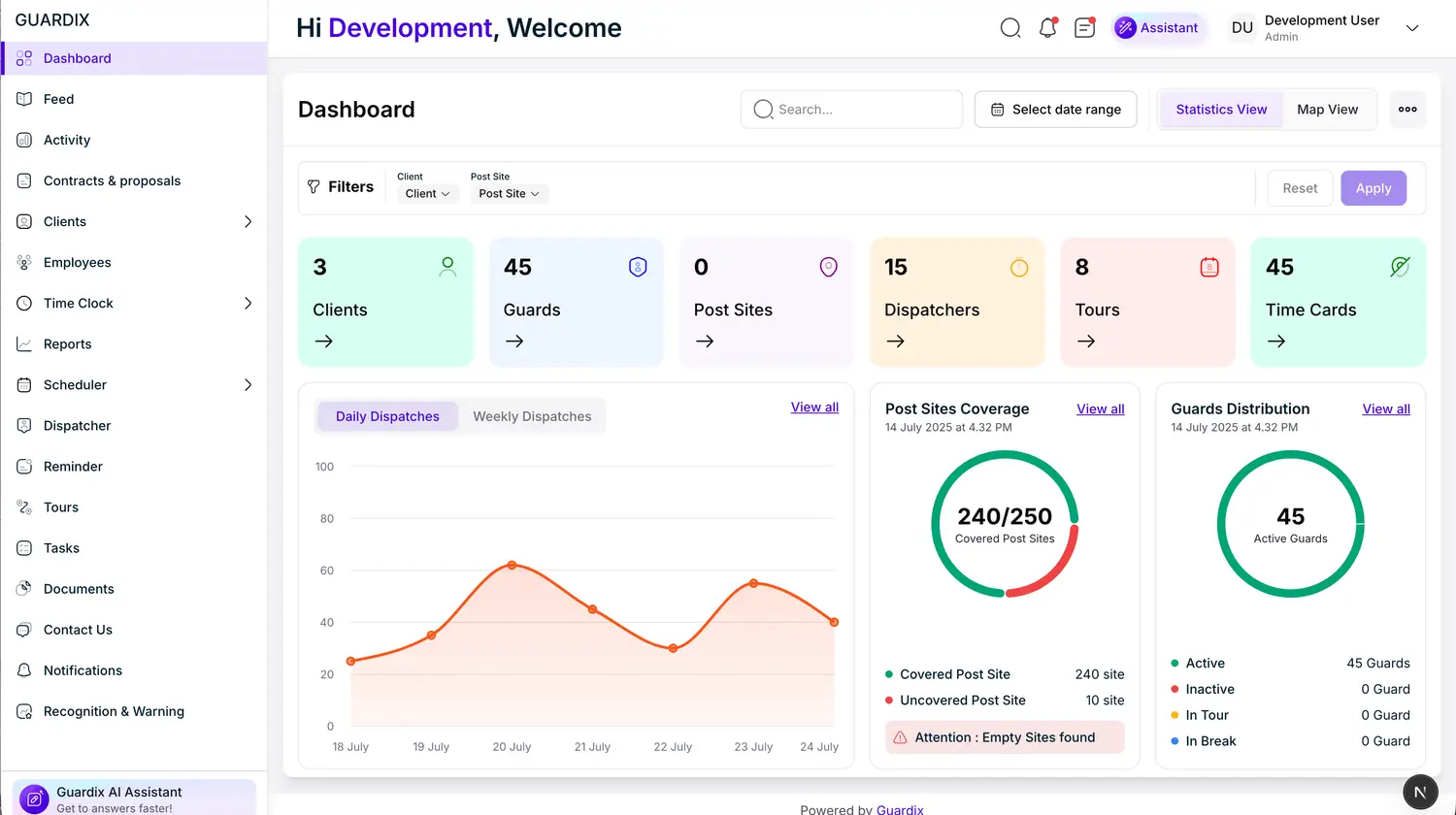The image size is (1456, 815).
Task: Switch to Map View
Action: [1327, 110]
